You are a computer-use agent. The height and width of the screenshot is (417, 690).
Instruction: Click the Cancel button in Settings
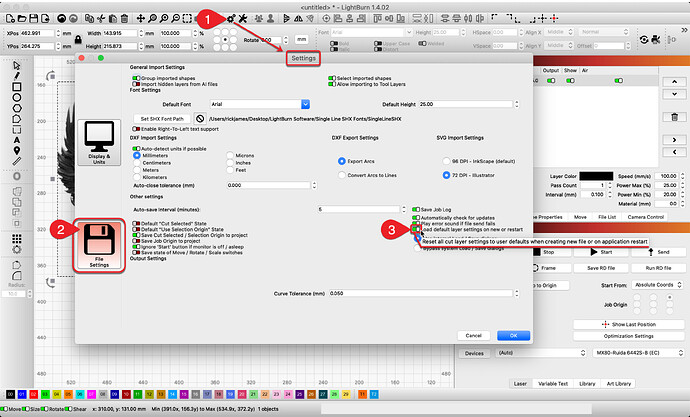coord(473,336)
